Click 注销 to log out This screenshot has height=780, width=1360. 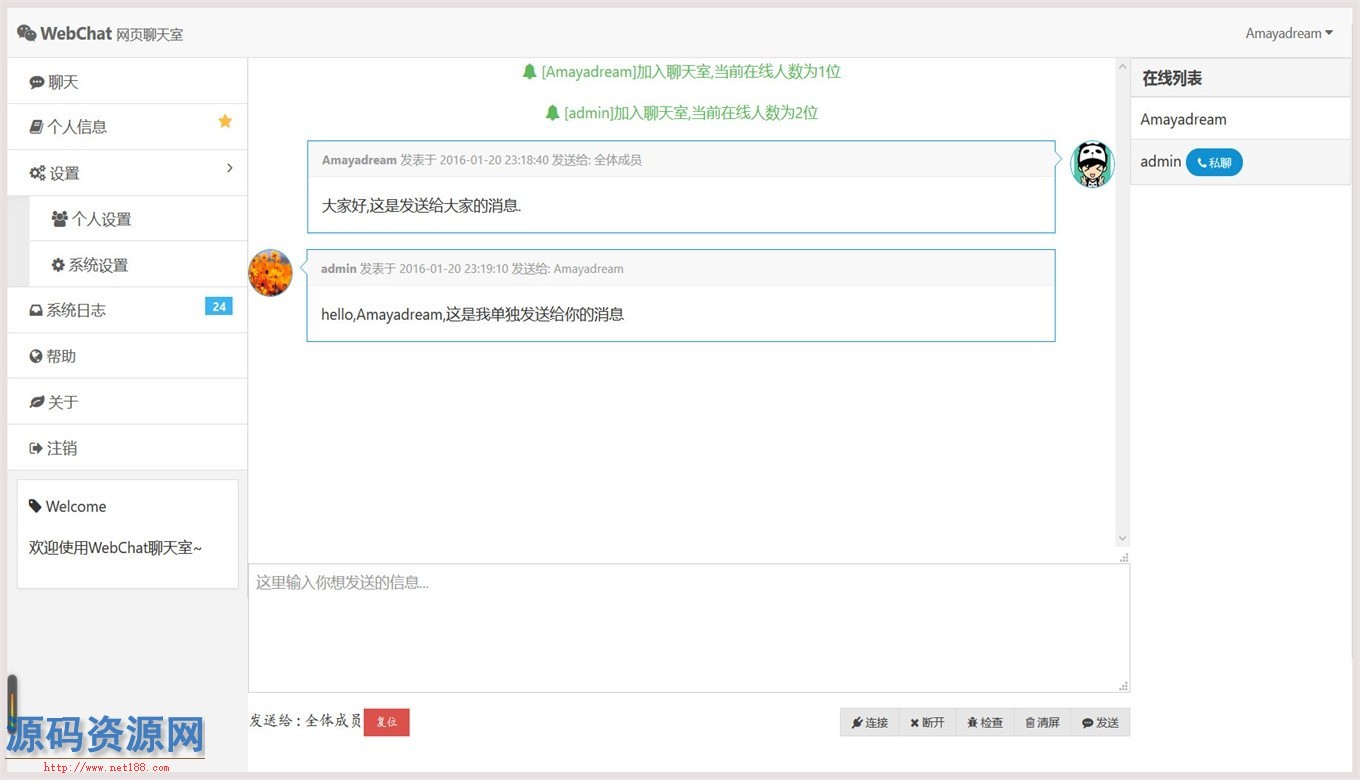click(127, 448)
